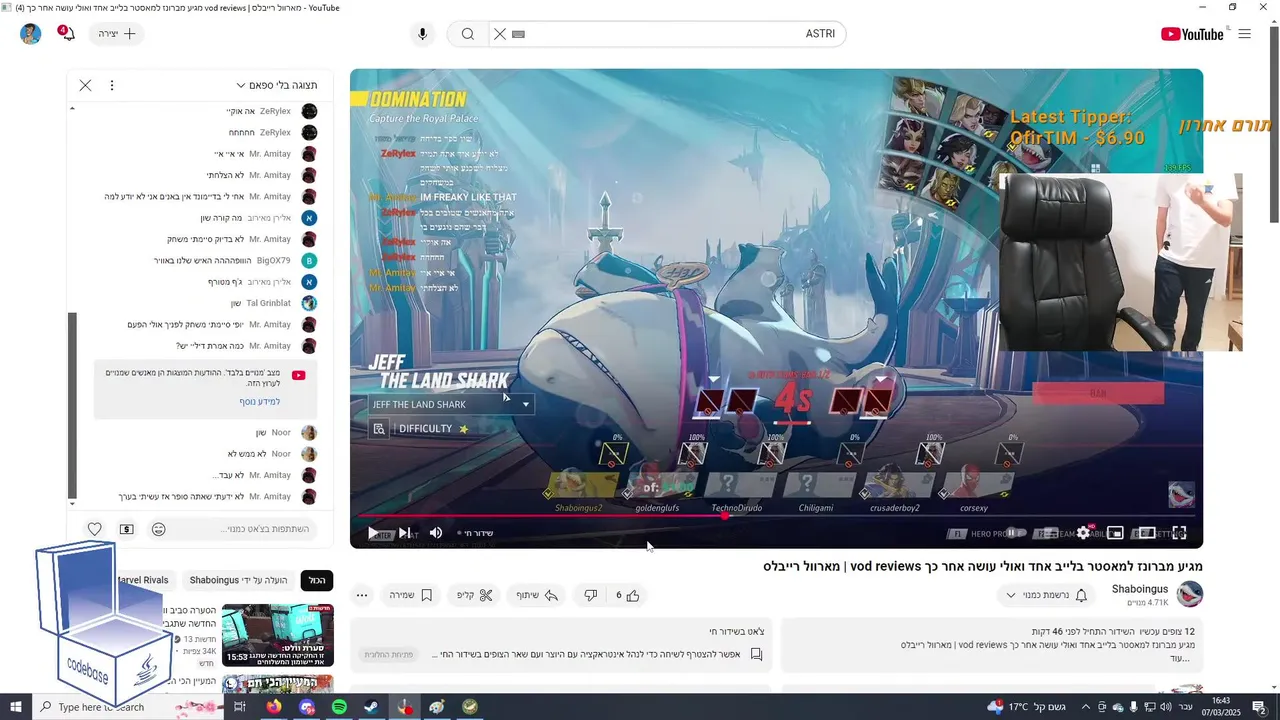Screen dimensions: 1280x720
Task: Start voice search with the microphone
Action: (x=422, y=34)
